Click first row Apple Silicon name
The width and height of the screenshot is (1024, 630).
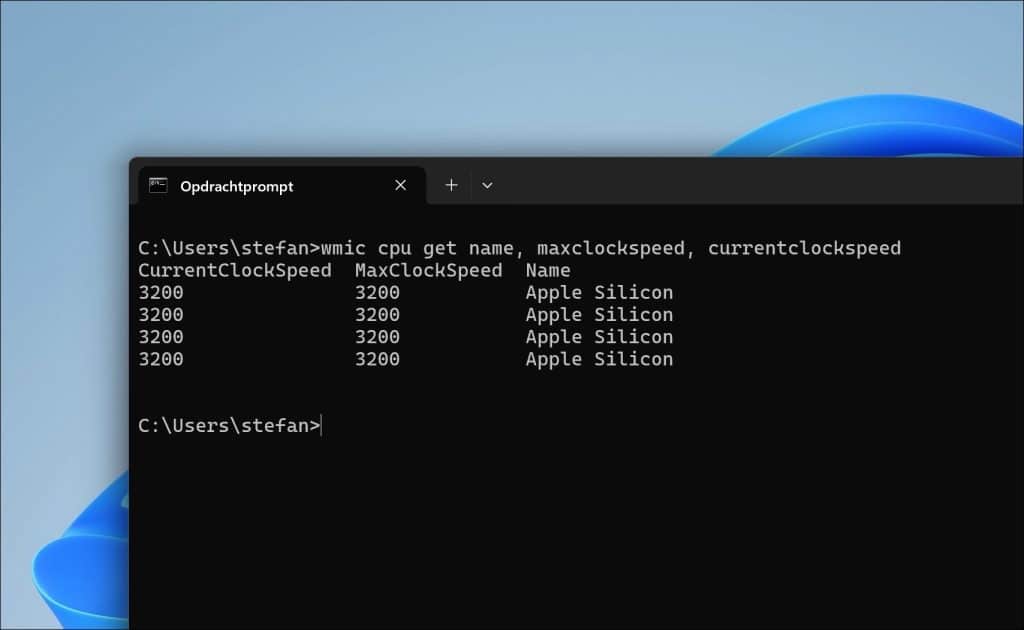click(599, 292)
